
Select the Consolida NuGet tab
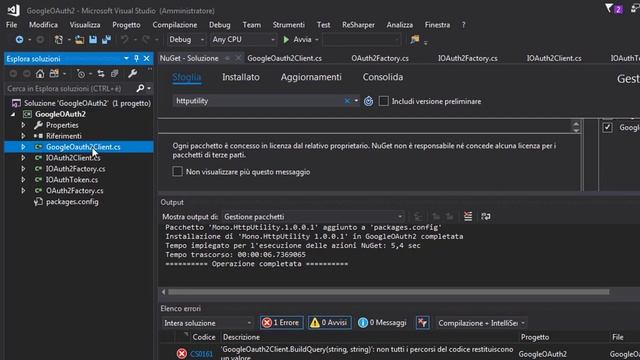[x=383, y=77]
